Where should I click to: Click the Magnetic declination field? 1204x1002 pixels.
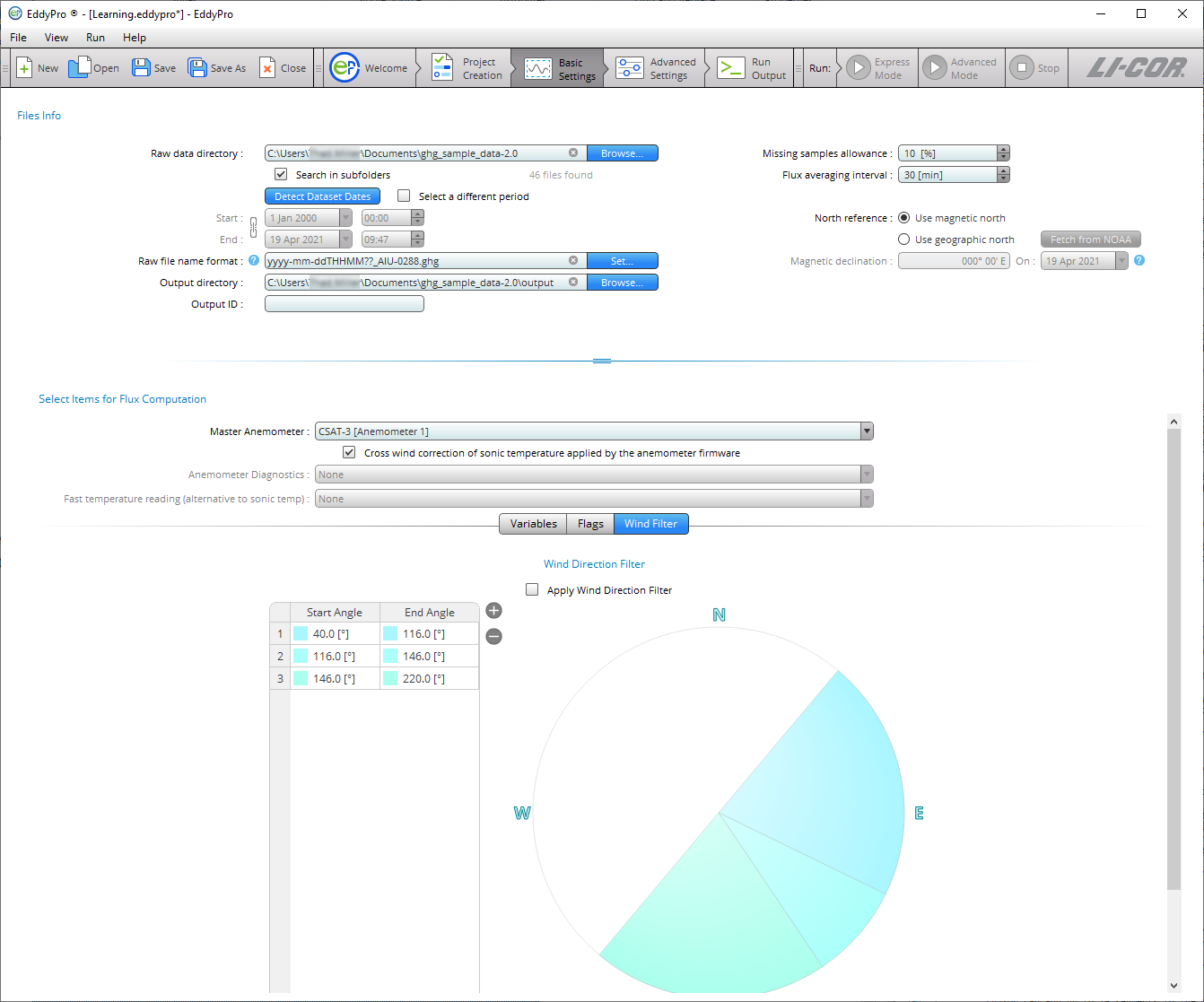click(x=954, y=261)
